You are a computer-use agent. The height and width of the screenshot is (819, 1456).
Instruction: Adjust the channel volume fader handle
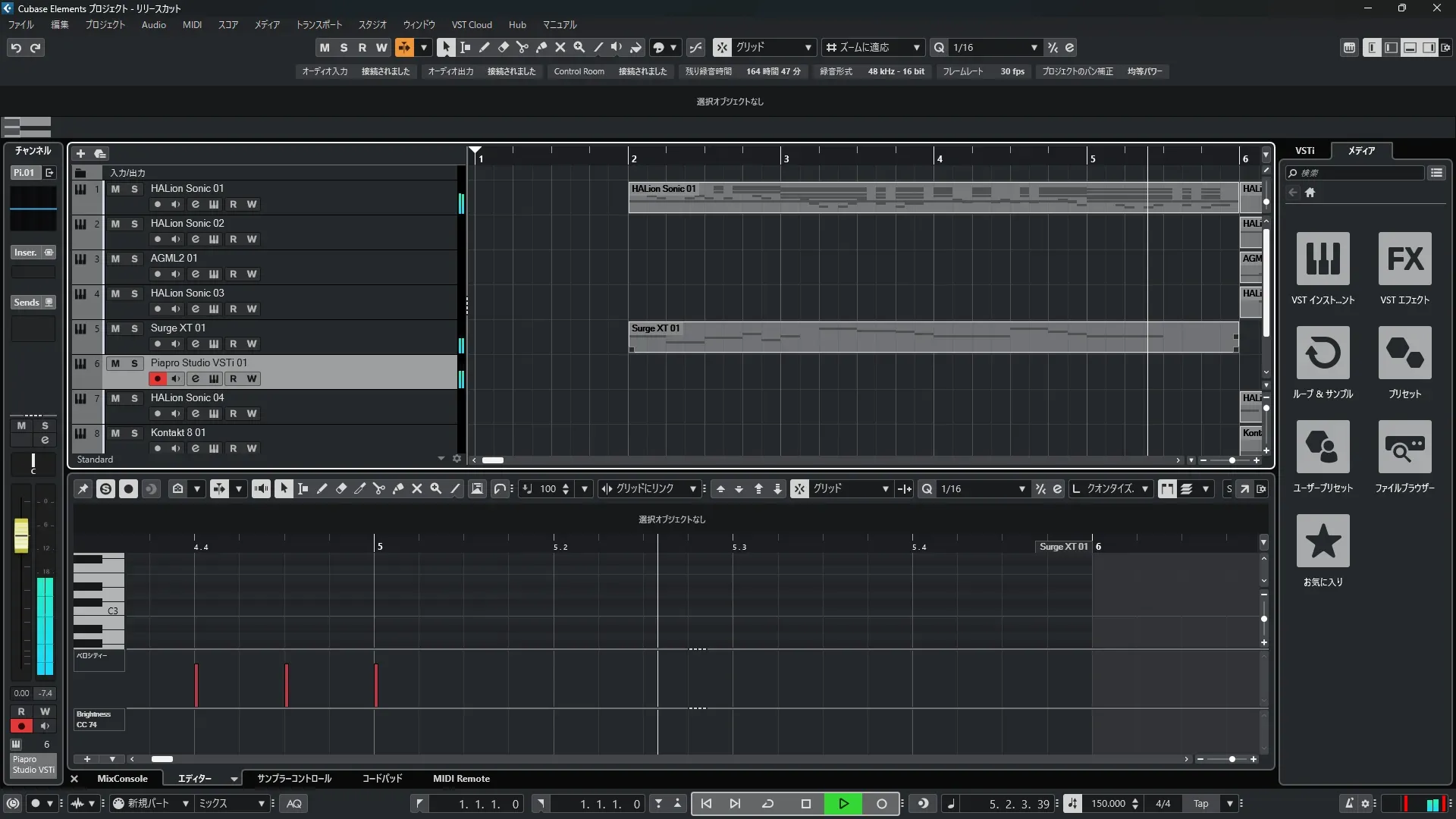[x=21, y=535]
